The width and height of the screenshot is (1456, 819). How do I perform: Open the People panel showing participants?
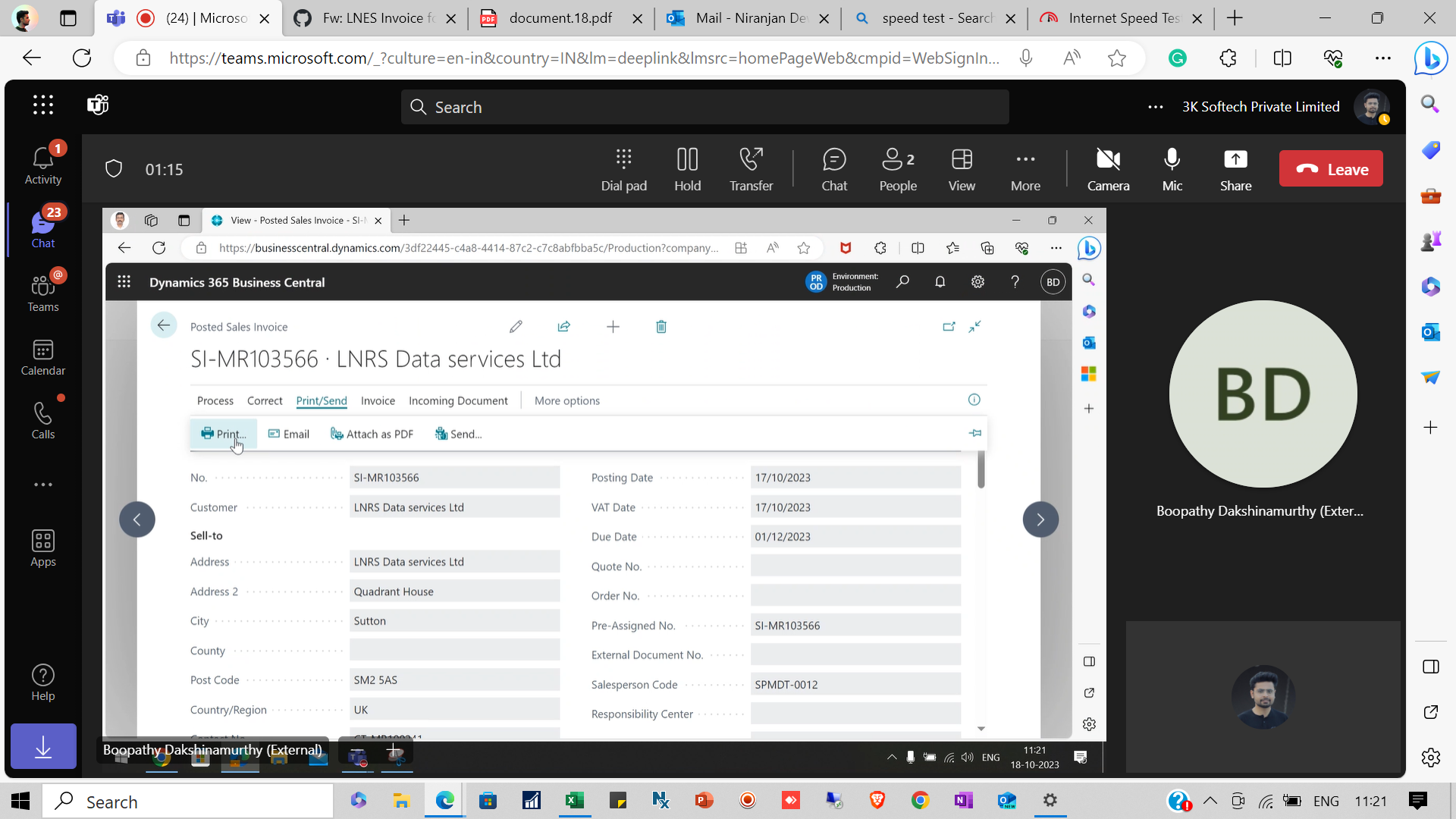coord(897,168)
